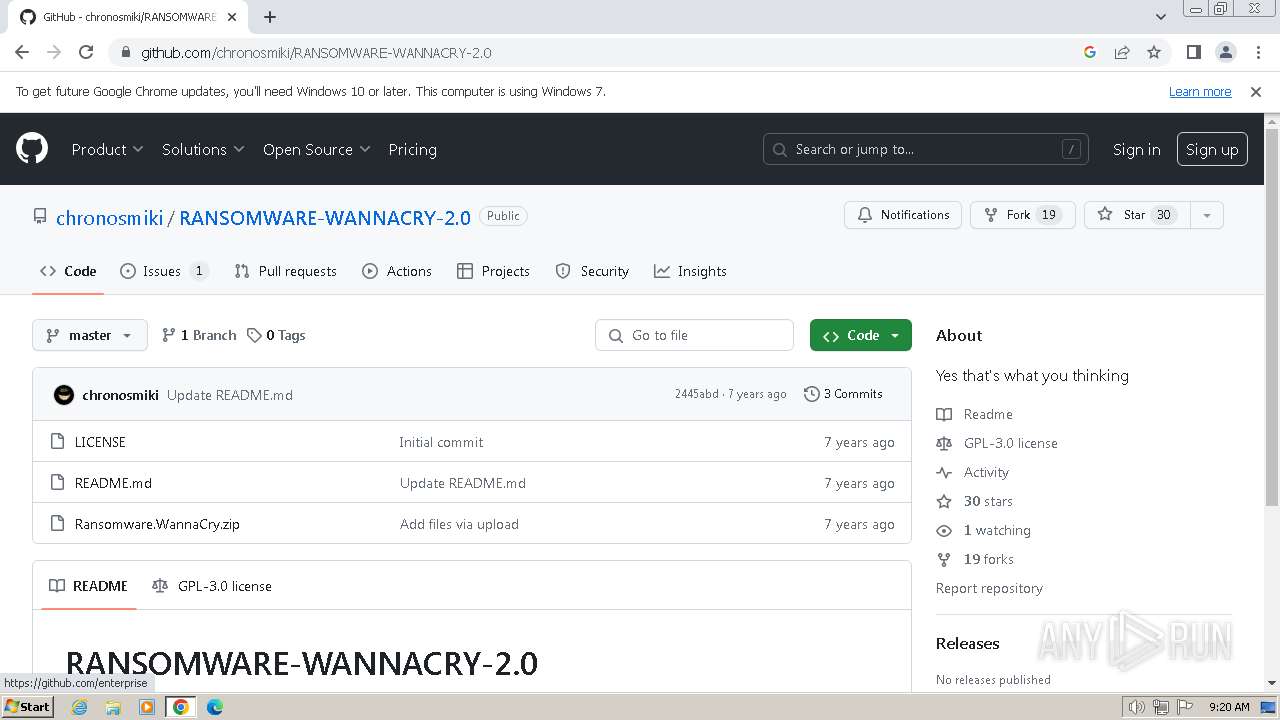
Task: Switch to the Insights tab
Action: [690, 271]
